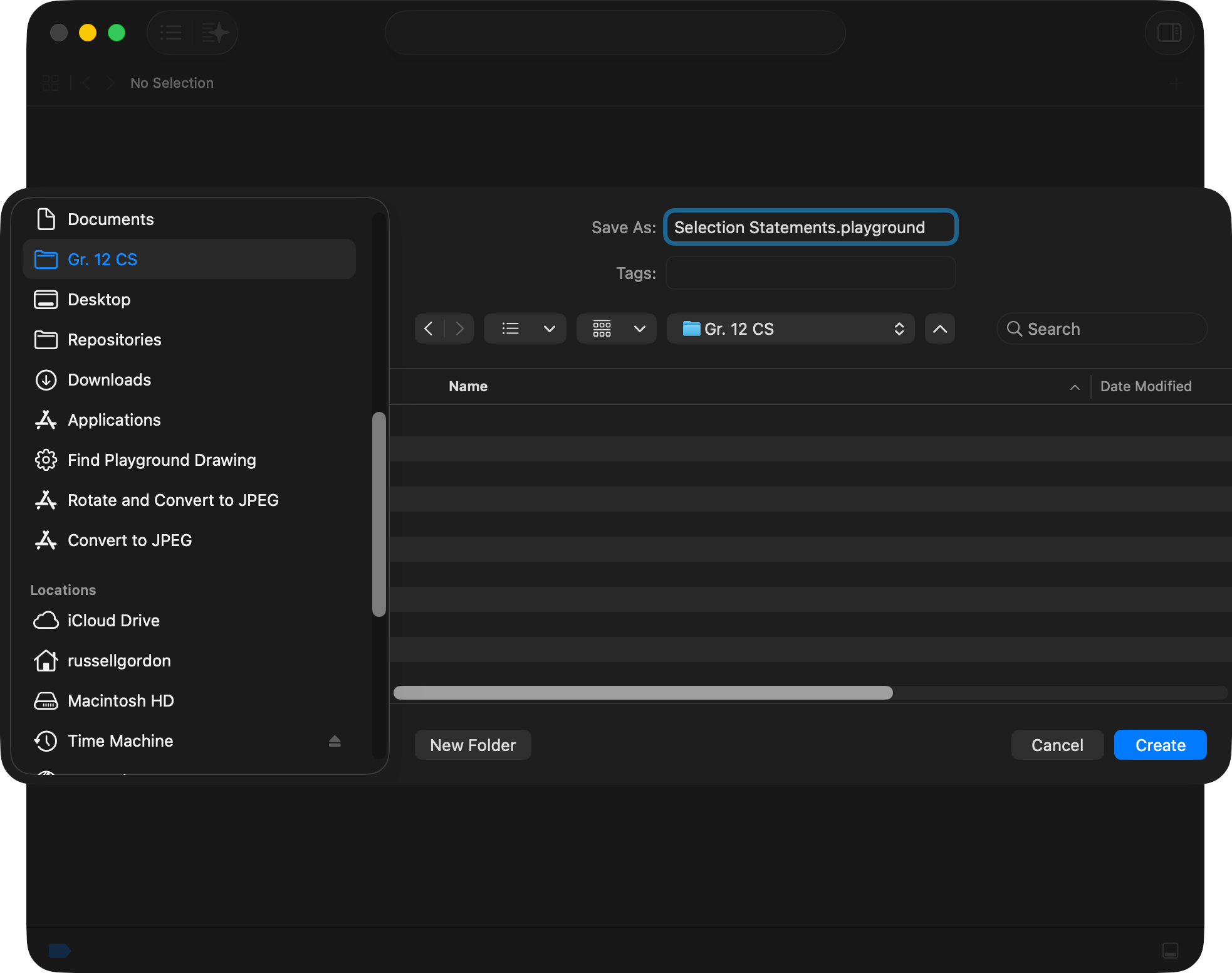Screen dimensions: 1232x973
Task: Click the Search field
Action: tap(1103, 329)
